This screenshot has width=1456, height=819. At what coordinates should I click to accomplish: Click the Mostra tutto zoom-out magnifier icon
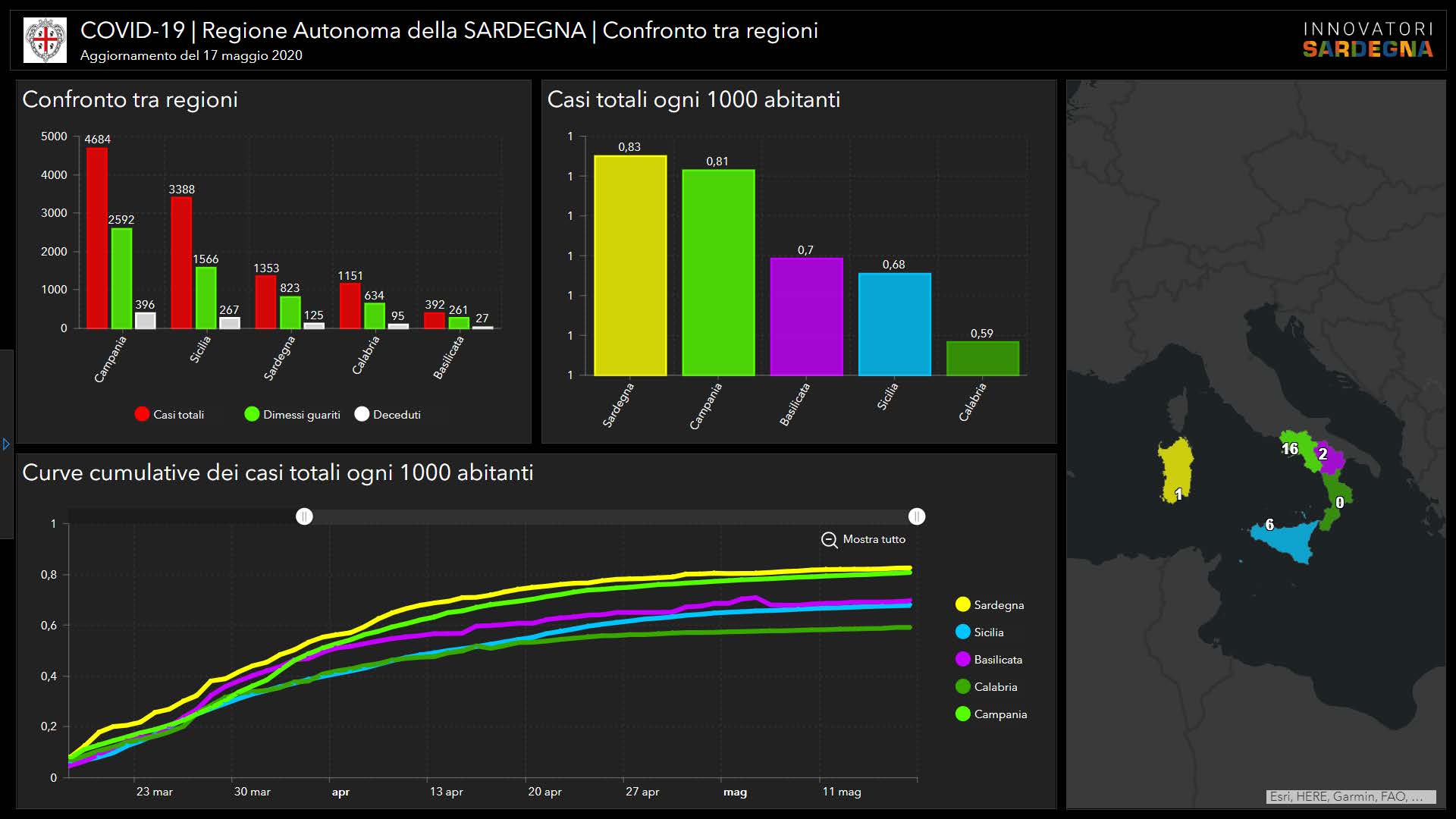(829, 540)
